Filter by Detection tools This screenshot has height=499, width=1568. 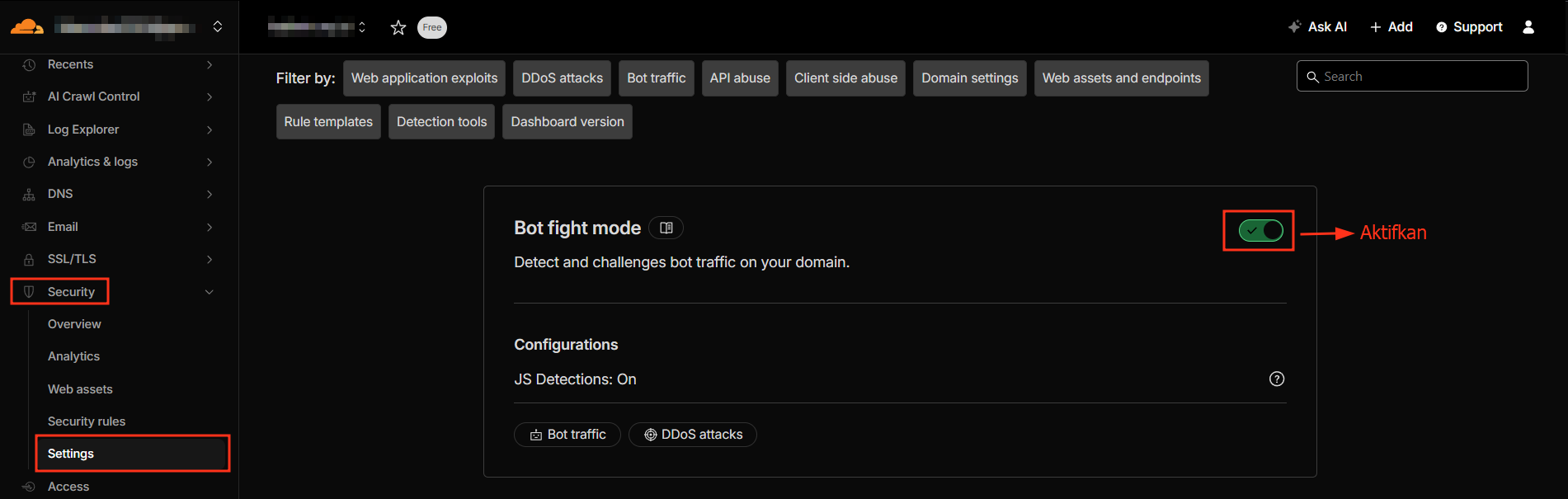(441, 121)
